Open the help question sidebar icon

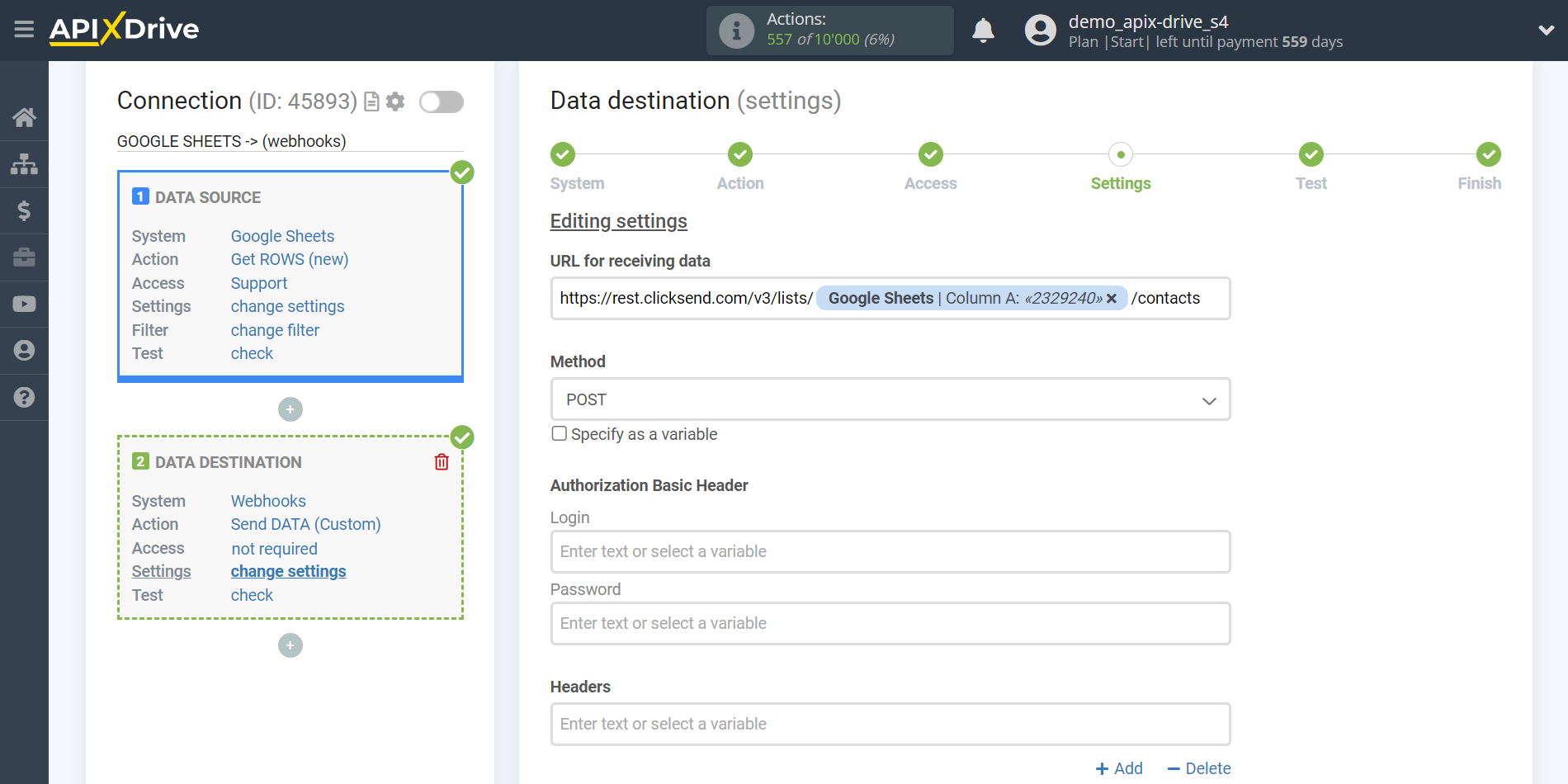24,397
